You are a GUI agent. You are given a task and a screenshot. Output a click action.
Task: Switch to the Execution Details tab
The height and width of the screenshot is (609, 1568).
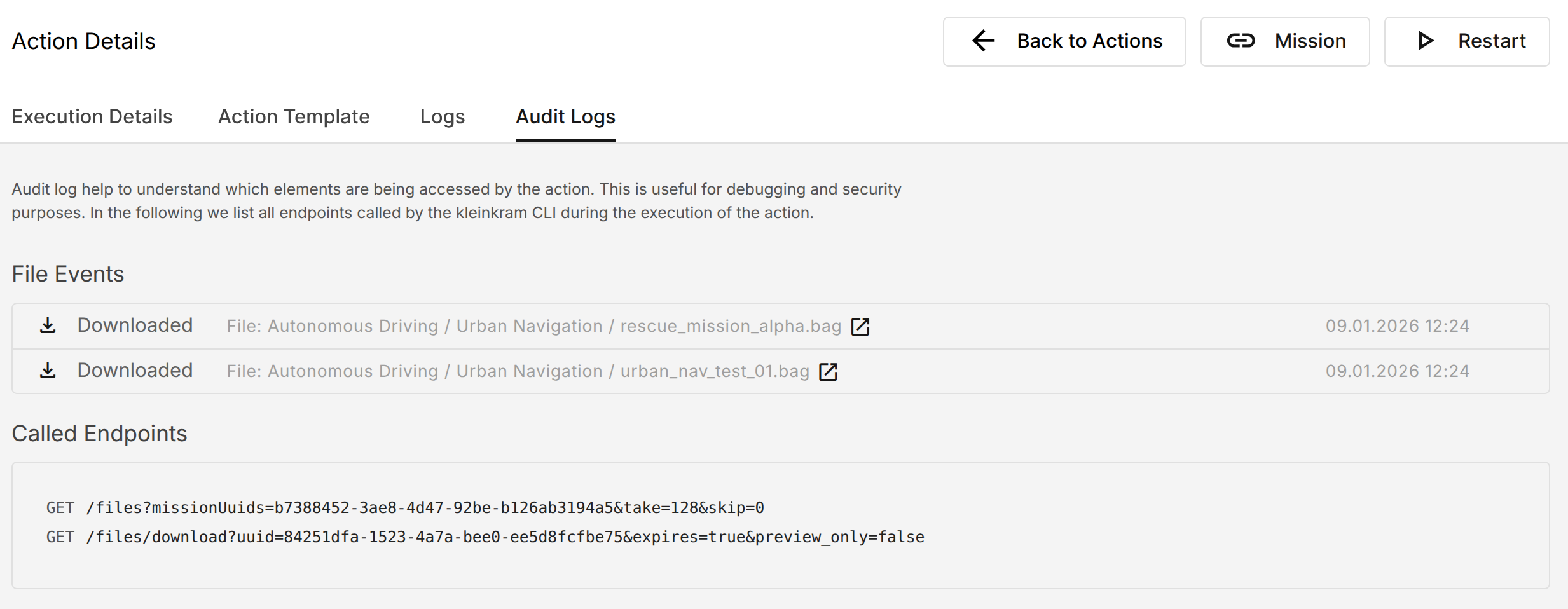click(x=92, y=116)
